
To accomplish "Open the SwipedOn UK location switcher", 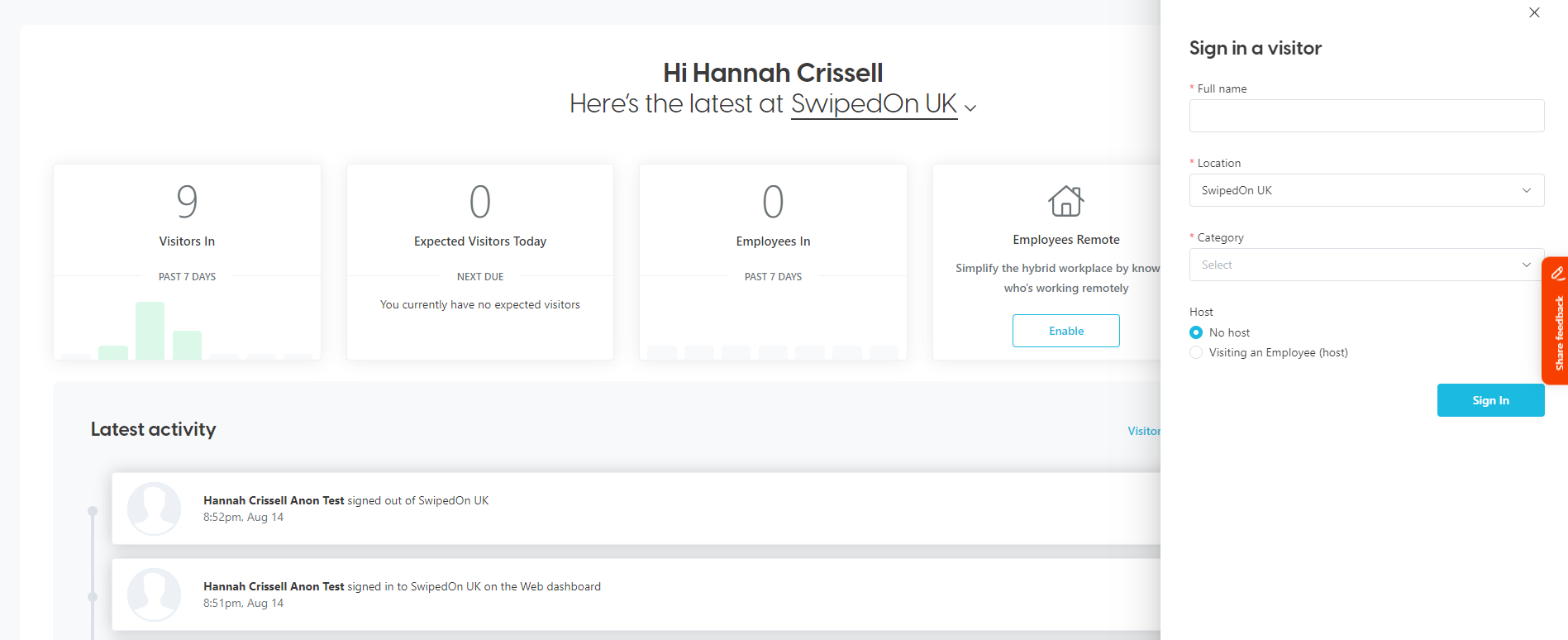I will click(x=874, y=104).
